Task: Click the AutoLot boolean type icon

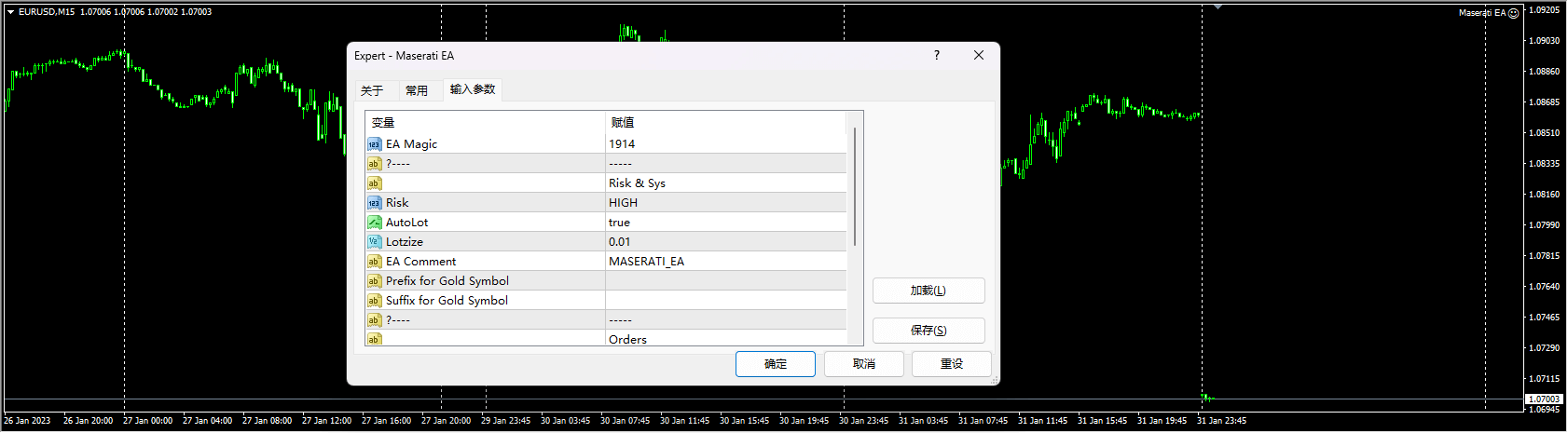Action: click(x=374, y=223)
